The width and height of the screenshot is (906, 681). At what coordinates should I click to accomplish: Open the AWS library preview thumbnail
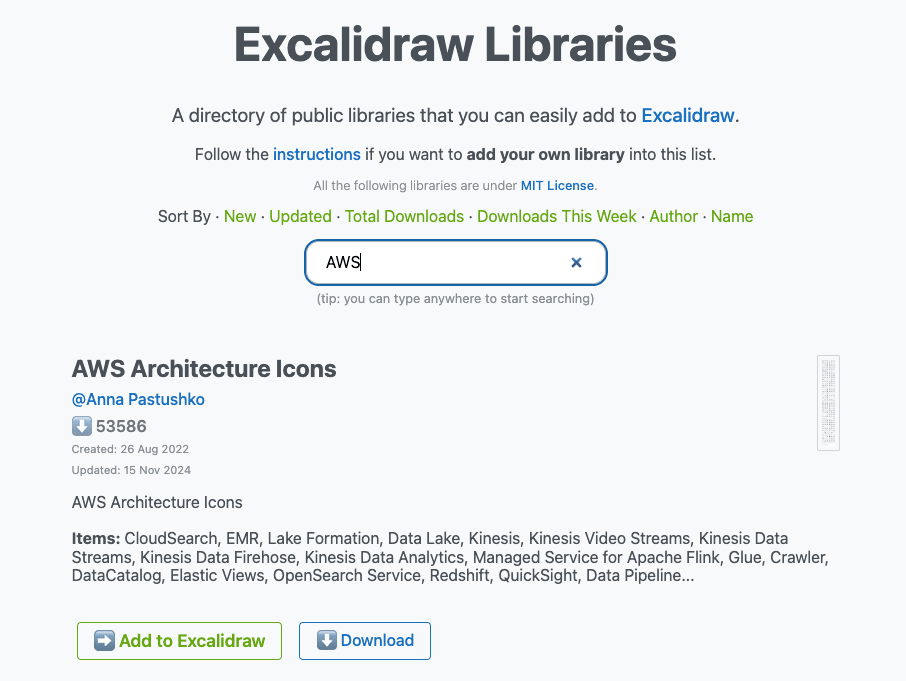point(827,403)
